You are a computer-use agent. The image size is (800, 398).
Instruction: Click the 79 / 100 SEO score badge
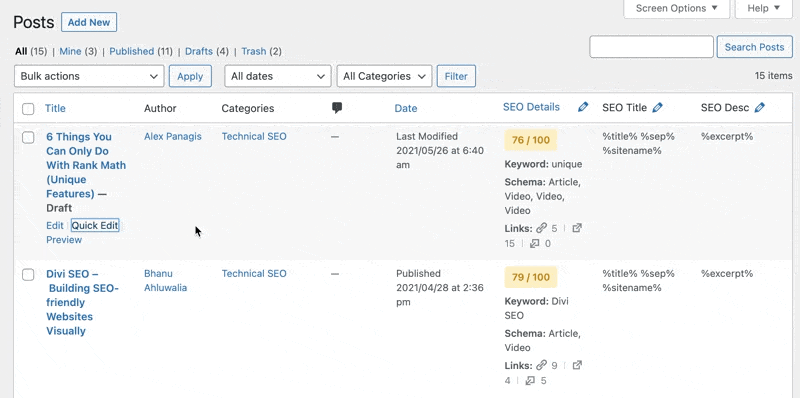point(531,278)
